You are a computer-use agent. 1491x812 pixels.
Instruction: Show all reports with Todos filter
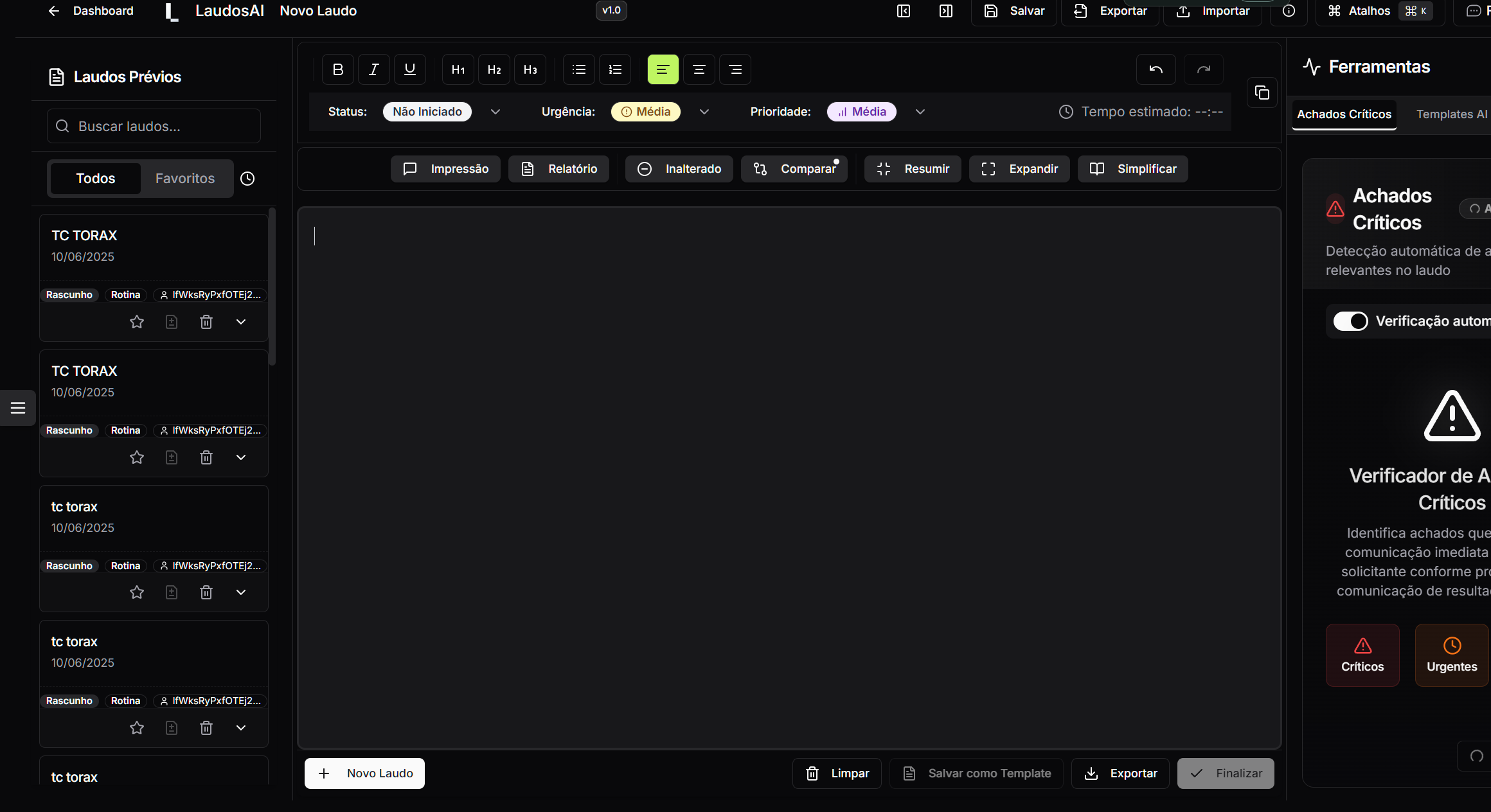tap(96, 179)
